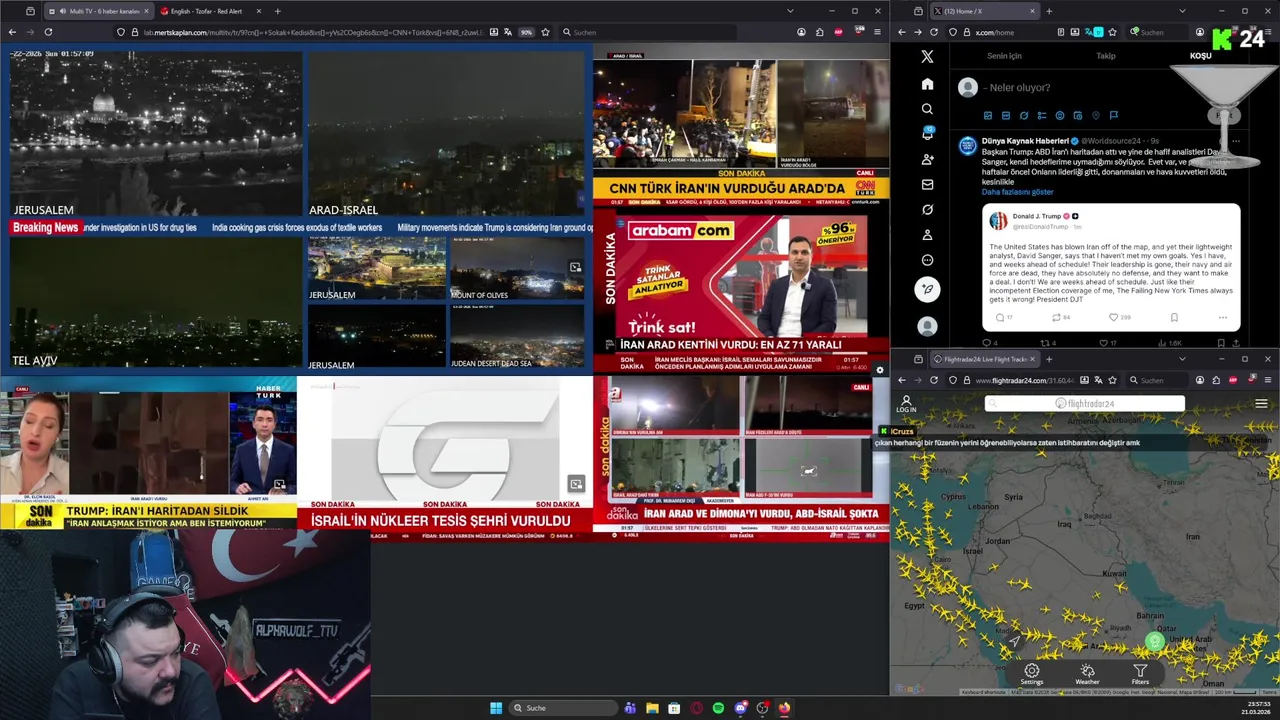Screen dimensions: 1280x720
Task: Open more options on Dünya Kaynak Haberleri post
Action: click(1236, 141)
